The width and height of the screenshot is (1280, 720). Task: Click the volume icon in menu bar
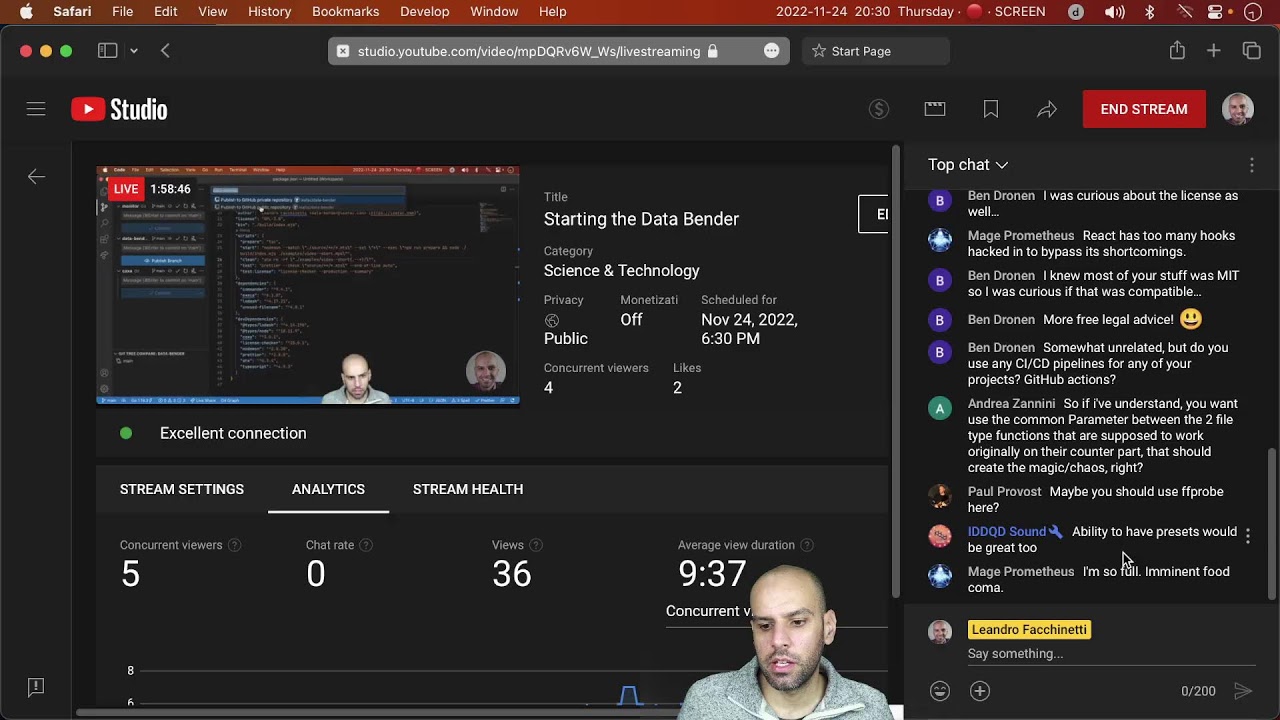point(1115,12)
